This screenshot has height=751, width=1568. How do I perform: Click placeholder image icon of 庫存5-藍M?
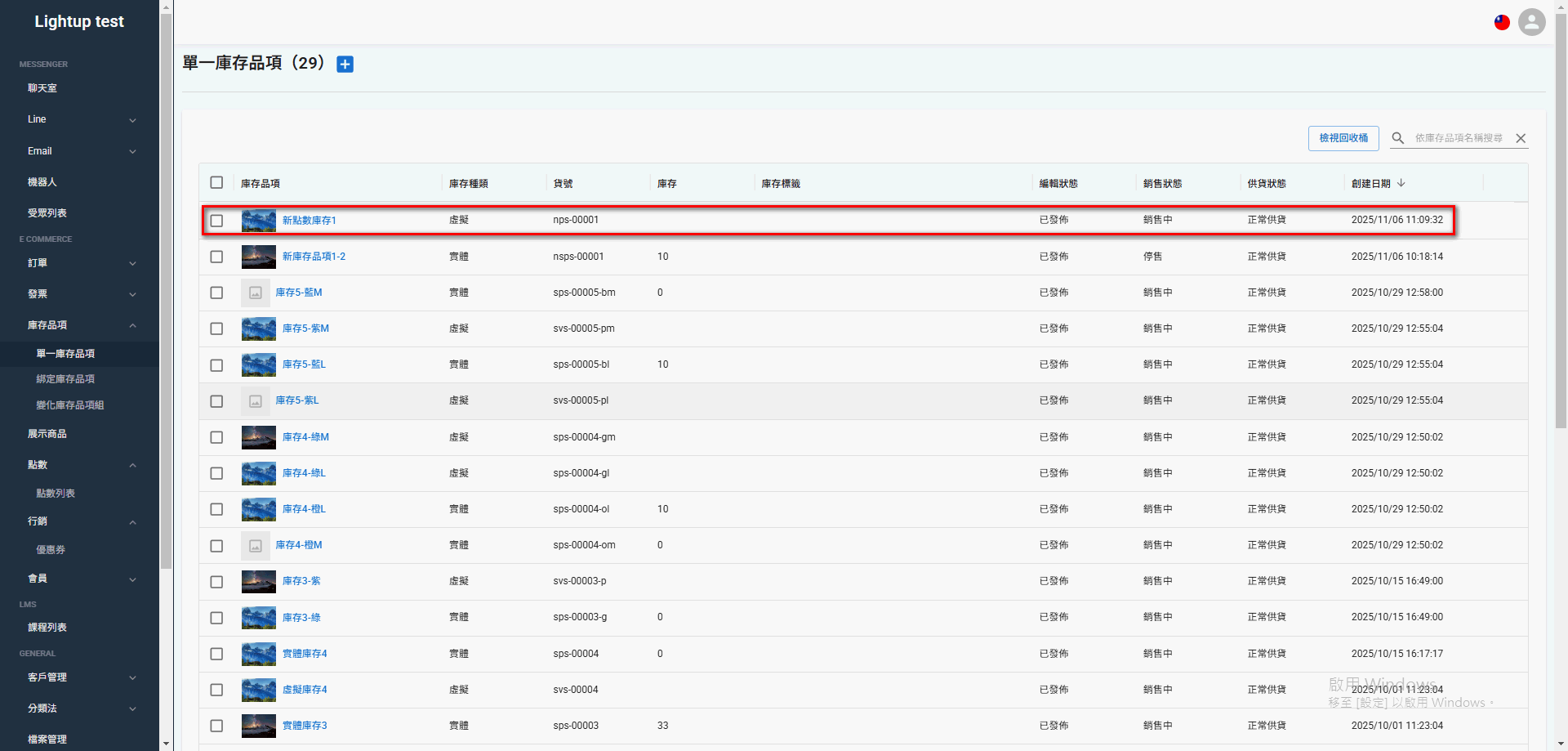click(256, 293)
